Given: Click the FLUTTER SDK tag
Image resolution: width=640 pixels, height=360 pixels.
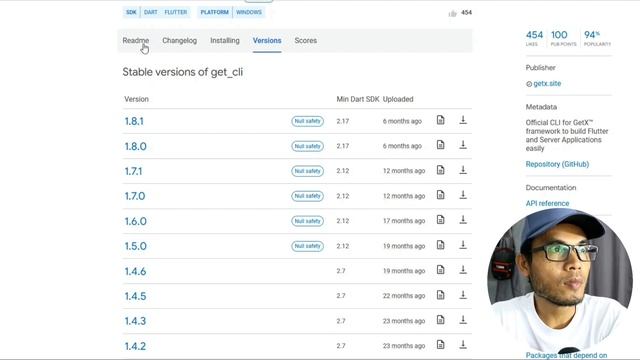Looking at the screenshot, I should [x=176, y=12].
